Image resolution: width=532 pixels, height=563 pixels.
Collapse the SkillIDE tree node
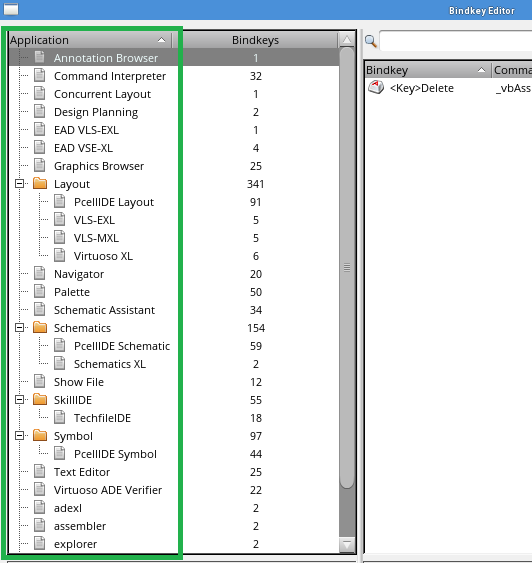[x=19, y=400]
